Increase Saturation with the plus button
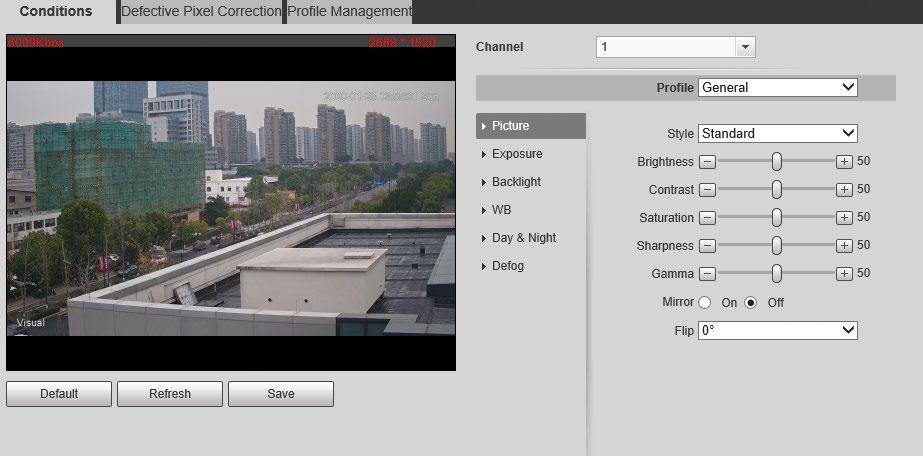 844,218
